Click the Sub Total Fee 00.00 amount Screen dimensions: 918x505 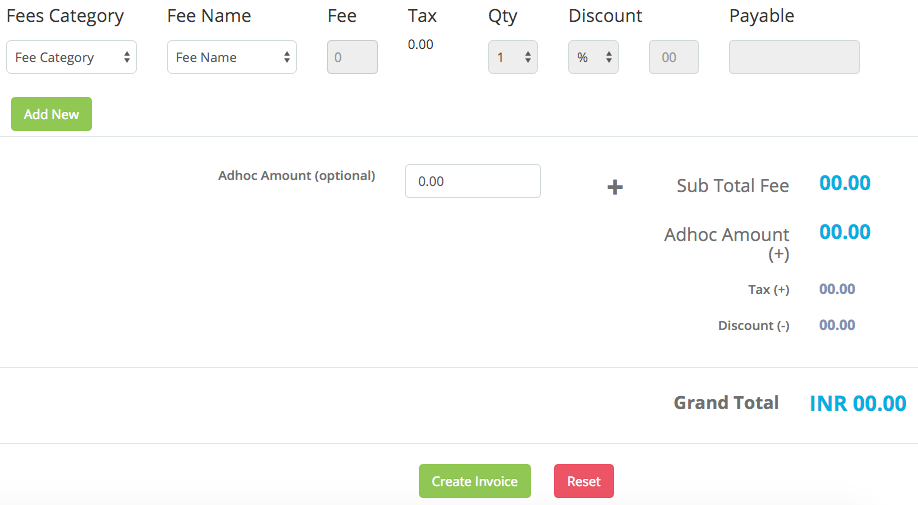pyautogui.click(x=845, y=183)
